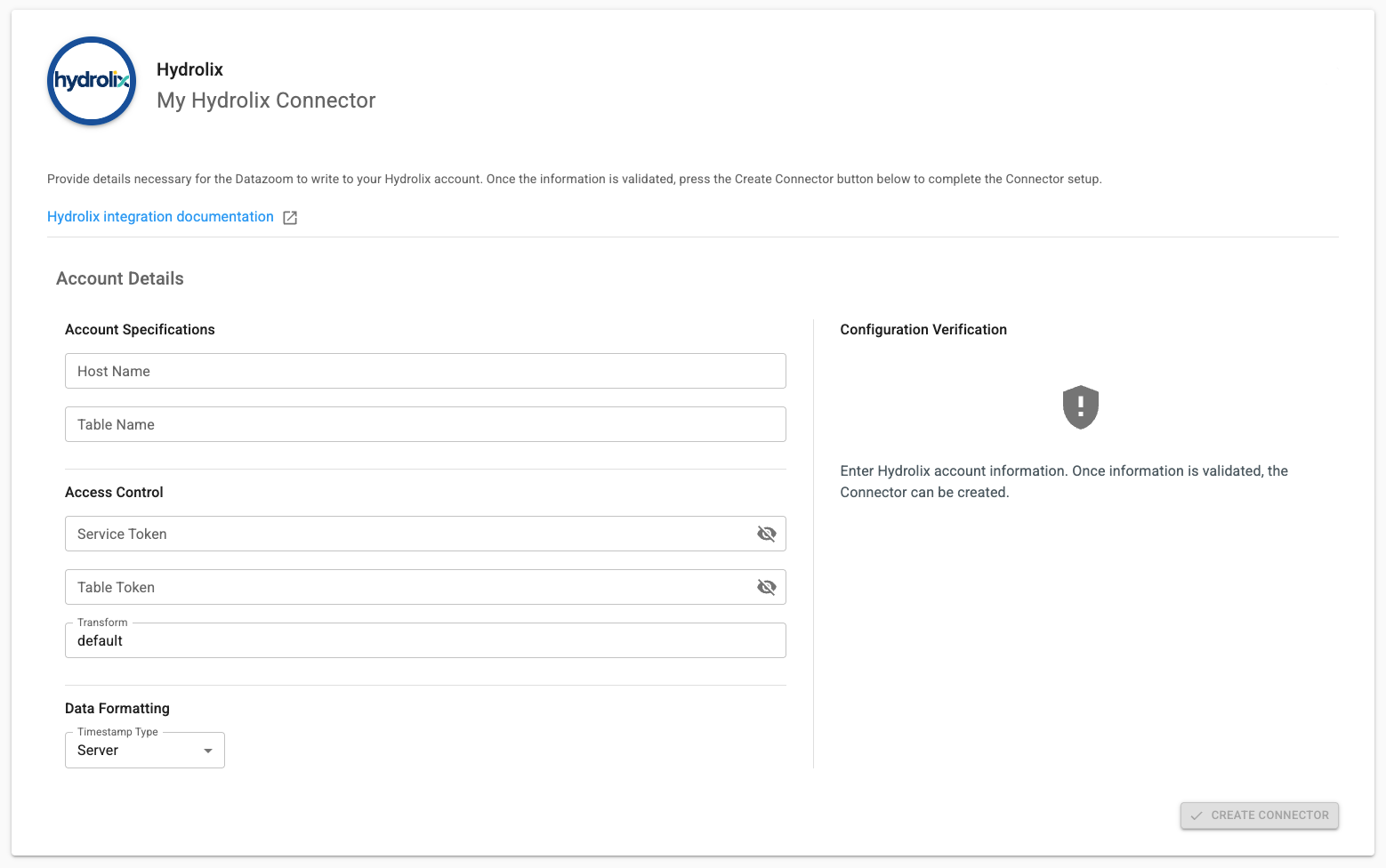This screenshot has height=868, width=1386.
Task: Toggle visibility of the Service Token field
Action: [767, 534]
